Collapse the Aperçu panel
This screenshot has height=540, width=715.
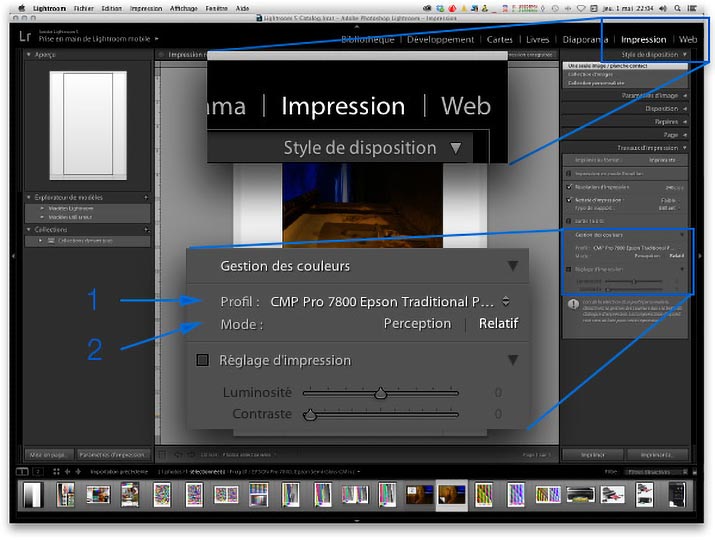click(29, 54)
